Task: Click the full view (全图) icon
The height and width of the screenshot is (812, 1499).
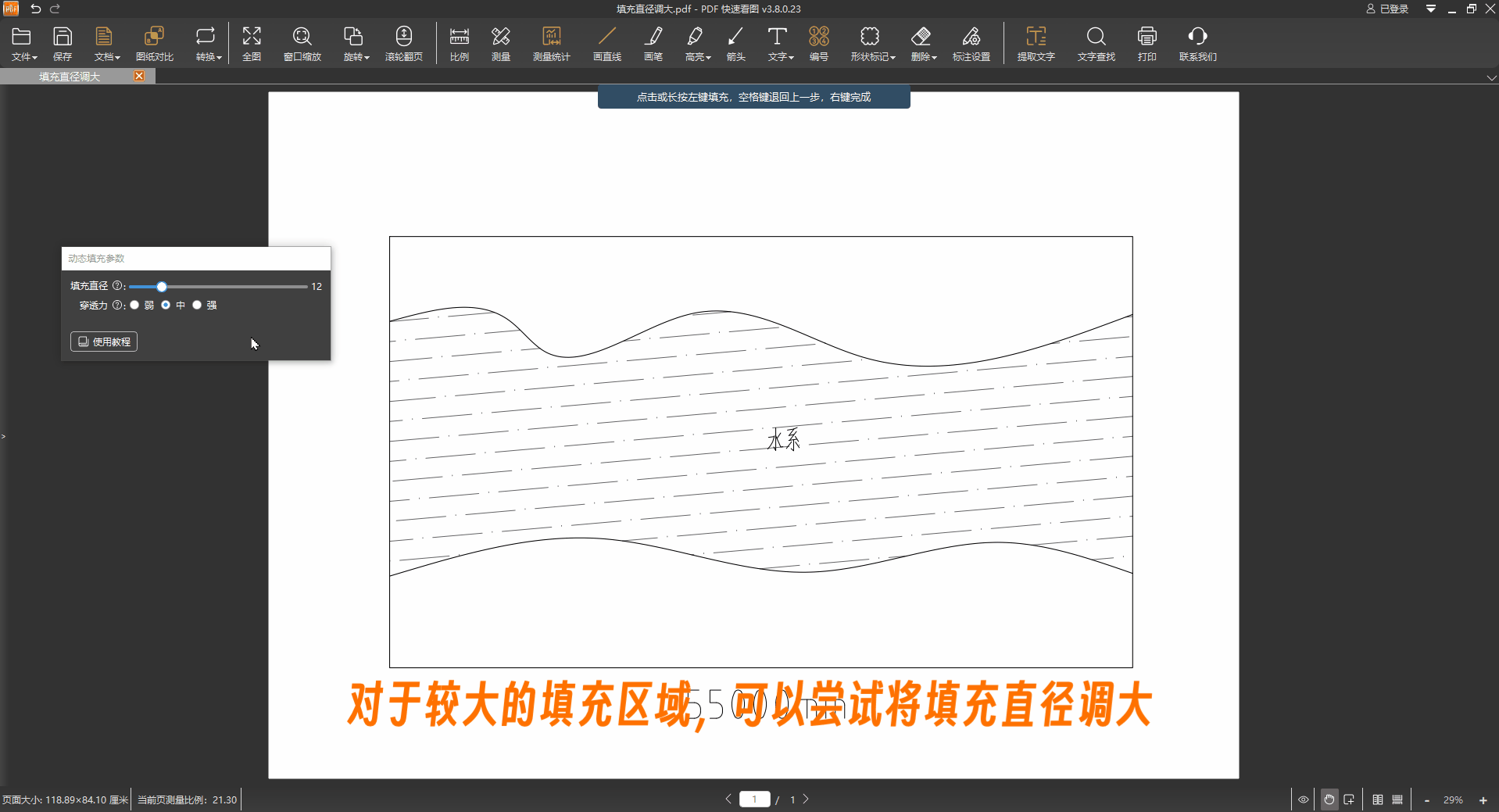Action: coord(252,44)
